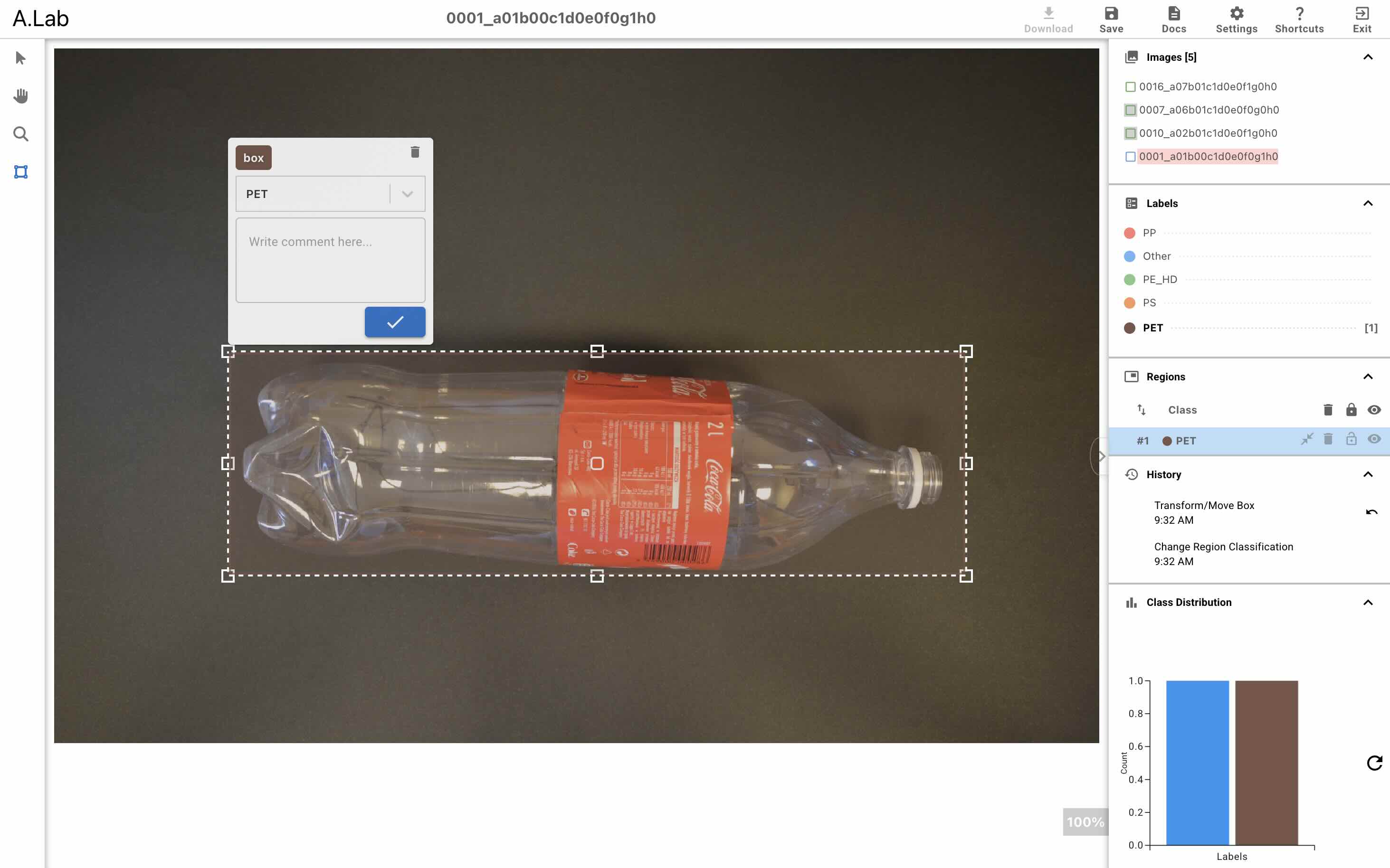This screenshot has height=868, width=1390.
Task: Open the PET class dropdown in popup
Action: [x=330, y=193]
